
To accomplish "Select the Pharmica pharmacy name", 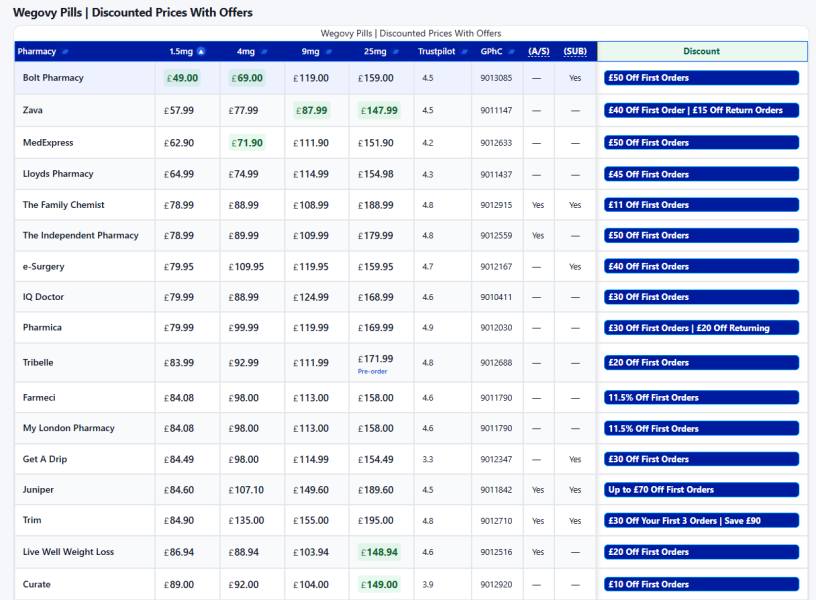I will [42, 327].
